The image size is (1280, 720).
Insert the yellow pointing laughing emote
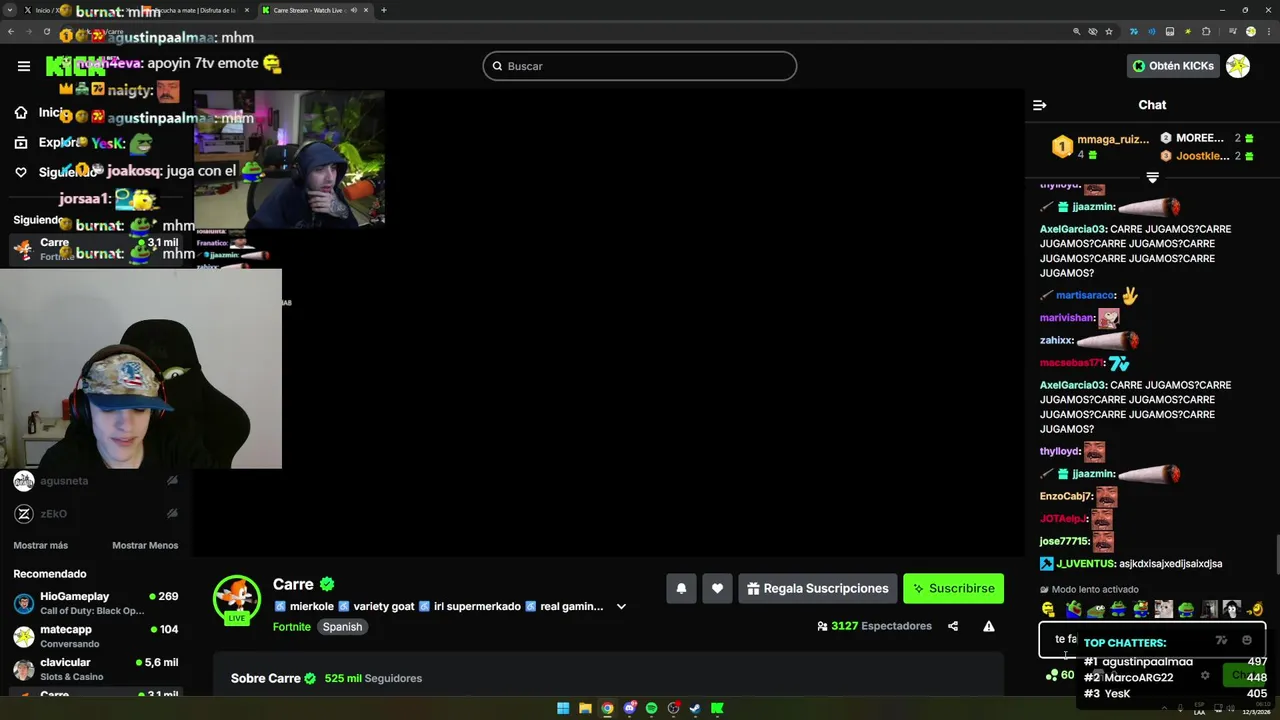1256,609
